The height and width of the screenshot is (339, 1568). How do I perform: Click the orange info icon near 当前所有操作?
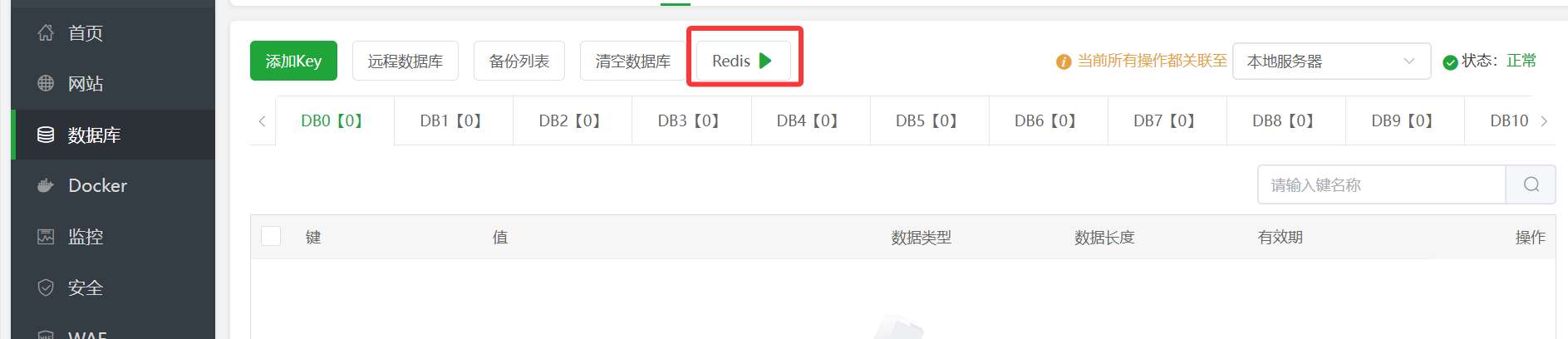[1064, 61]
